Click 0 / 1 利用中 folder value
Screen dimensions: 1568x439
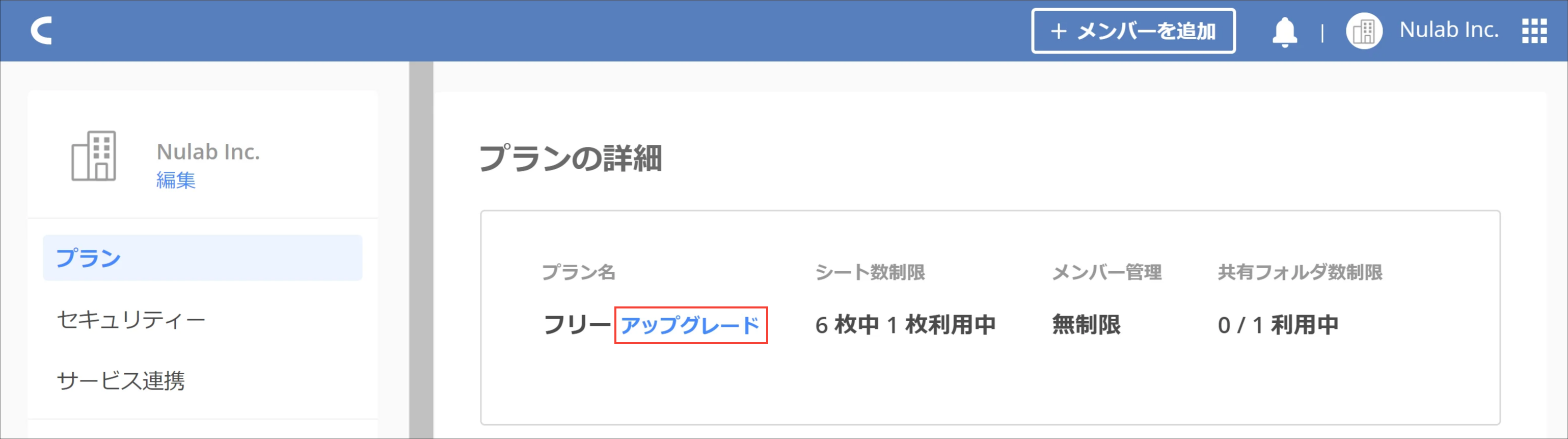1278,324
